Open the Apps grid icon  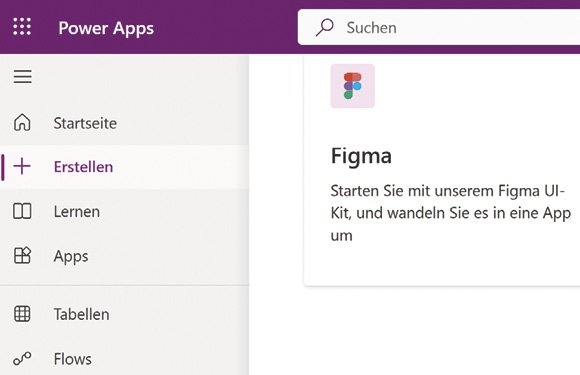point(22,255)
